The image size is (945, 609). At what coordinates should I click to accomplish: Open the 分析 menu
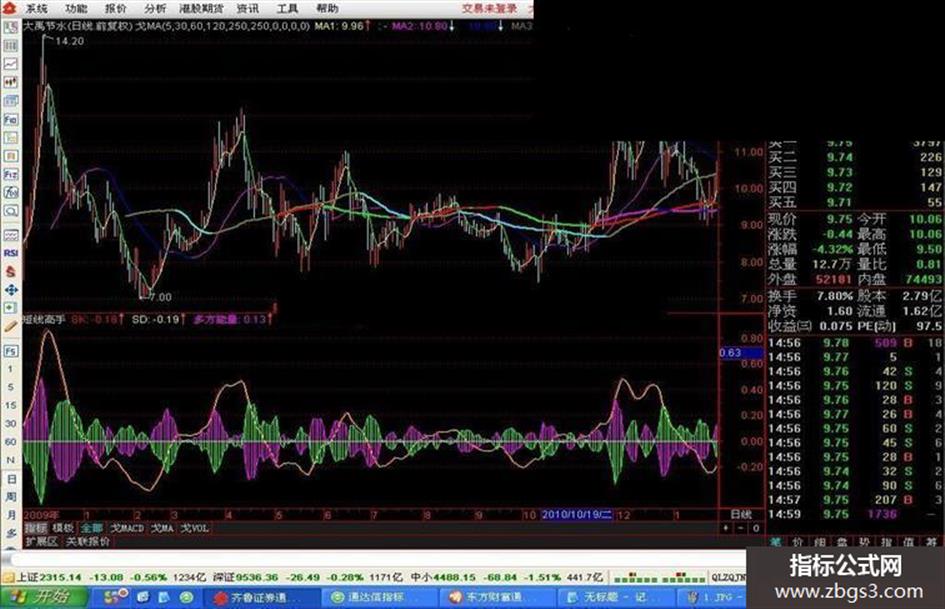155,8
